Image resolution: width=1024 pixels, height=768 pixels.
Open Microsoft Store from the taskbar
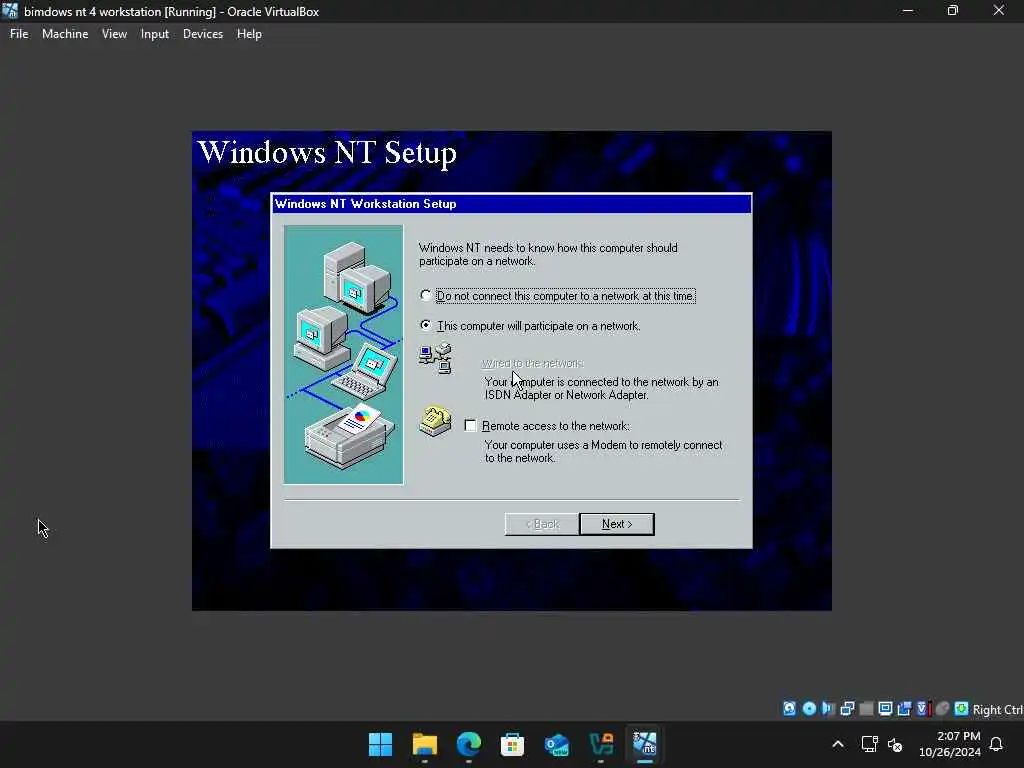point(513,744)
